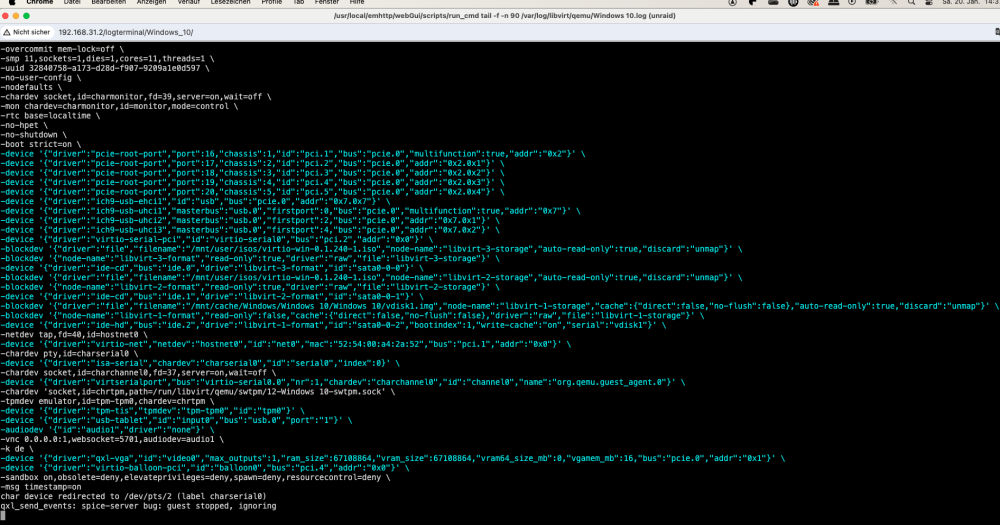This screenshot has height=525, width=1000.
Task: Open the Bearbeiten menu
Action: [108, 2]
